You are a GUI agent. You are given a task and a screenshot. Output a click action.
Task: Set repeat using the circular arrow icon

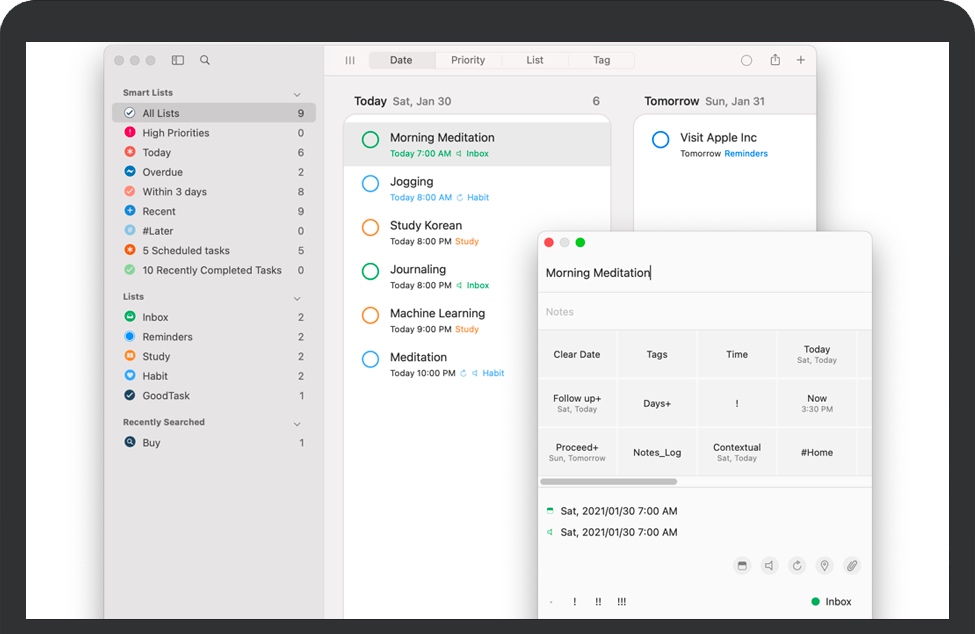tap(797, 566)
